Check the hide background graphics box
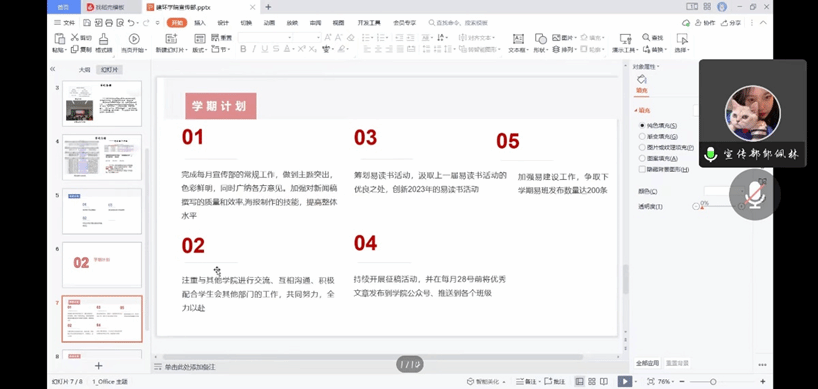Viewport: 818px width, 389px height. click(642, 169)
